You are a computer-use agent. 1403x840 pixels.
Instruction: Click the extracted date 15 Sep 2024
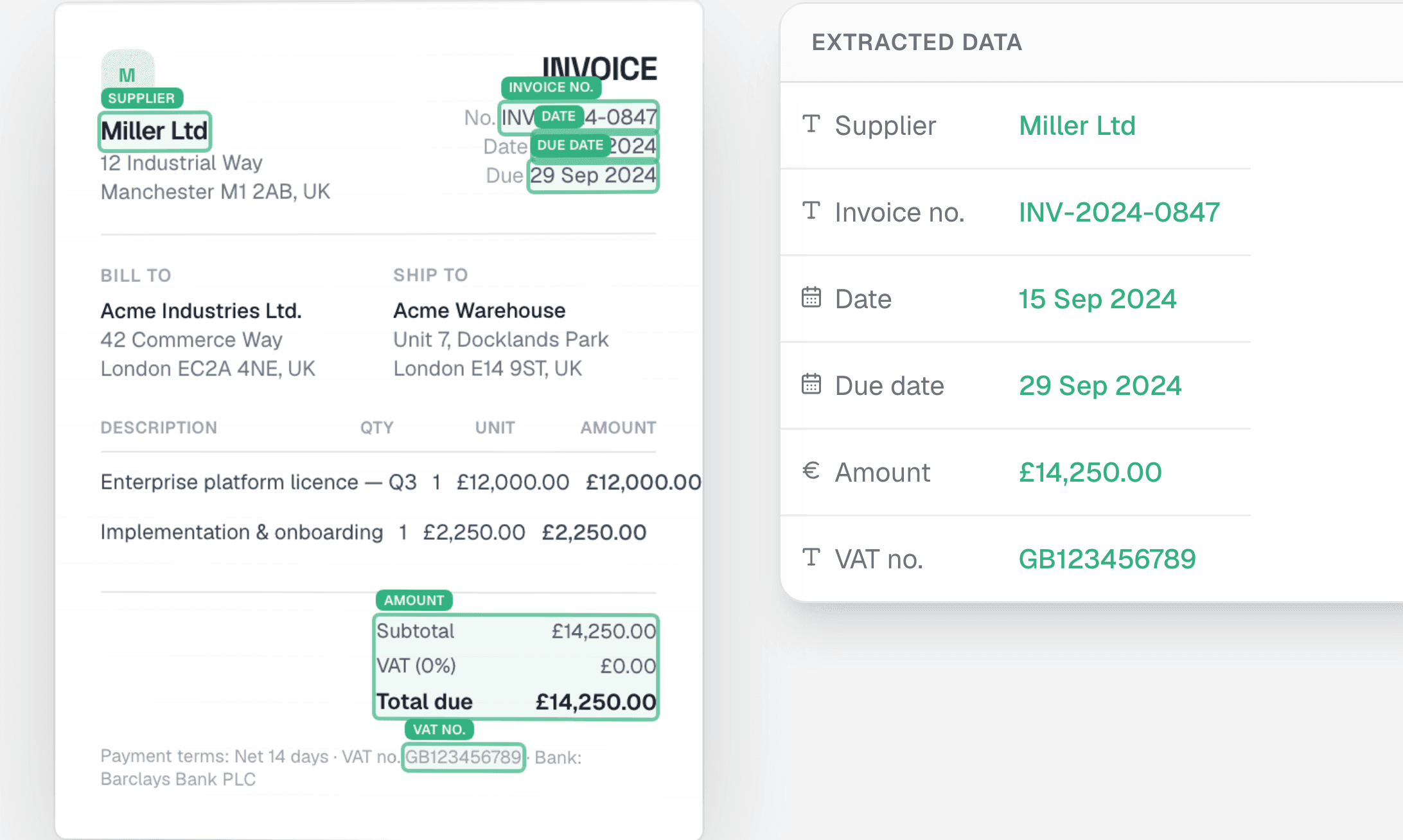1097,299
